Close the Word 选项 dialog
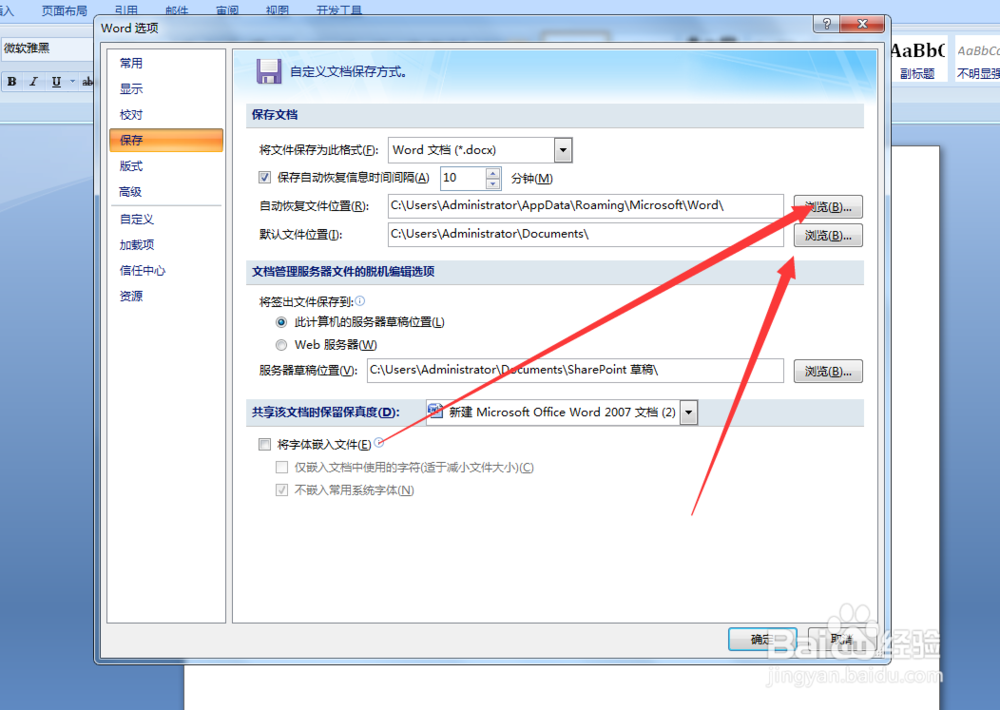This screenshot has width=1000, height=710. pos(862,24)
